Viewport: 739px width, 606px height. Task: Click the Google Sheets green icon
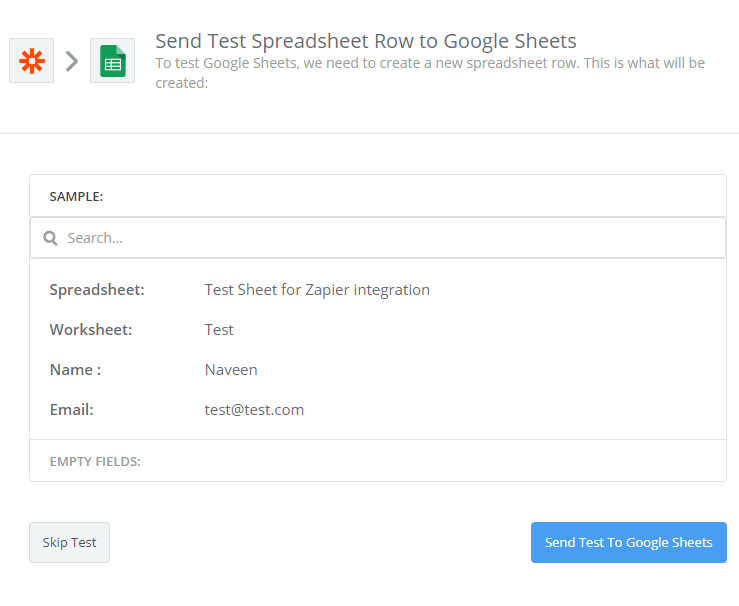click(113, 61)
